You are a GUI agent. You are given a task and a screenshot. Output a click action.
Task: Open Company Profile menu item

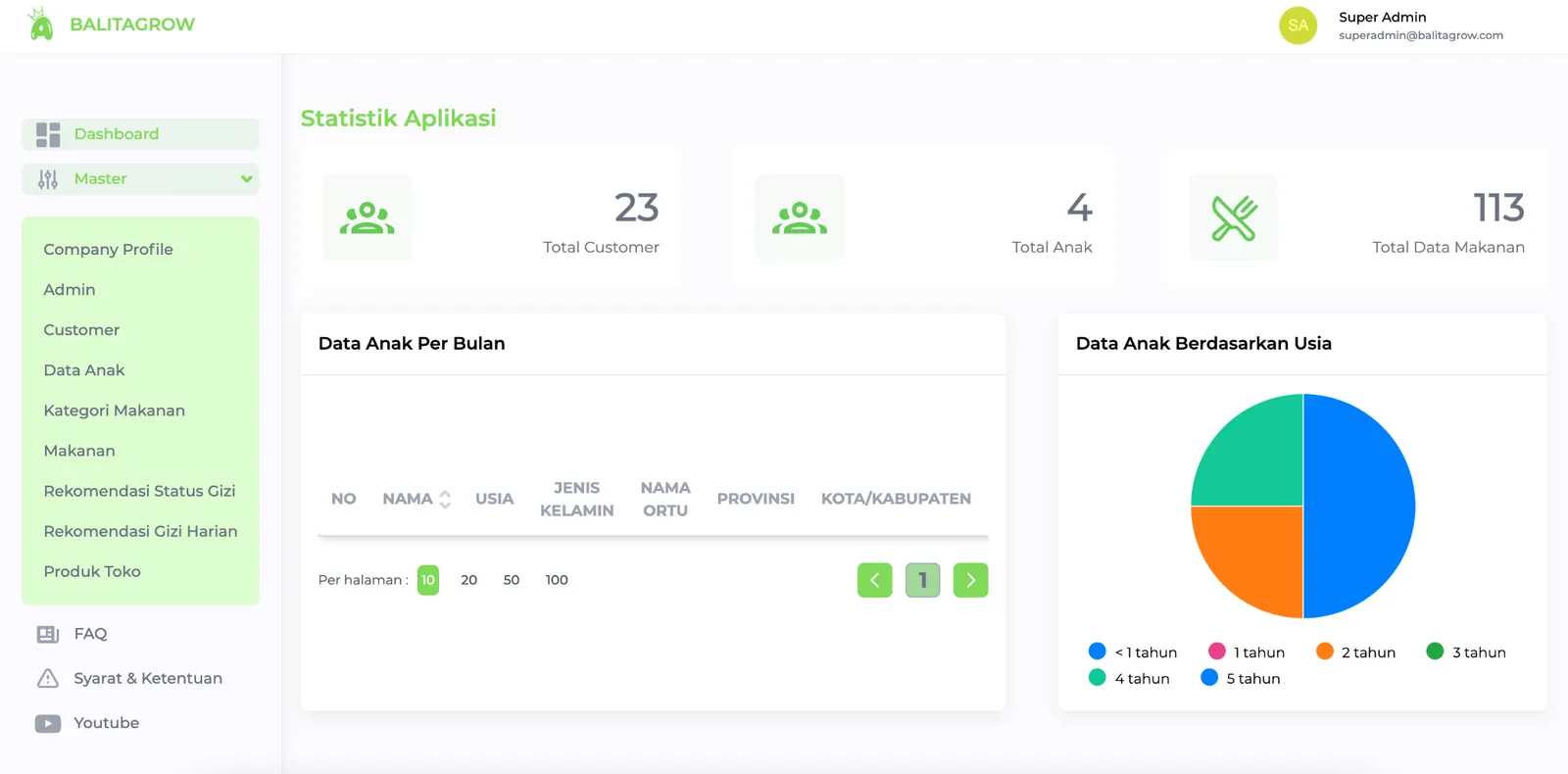[109, 250]
